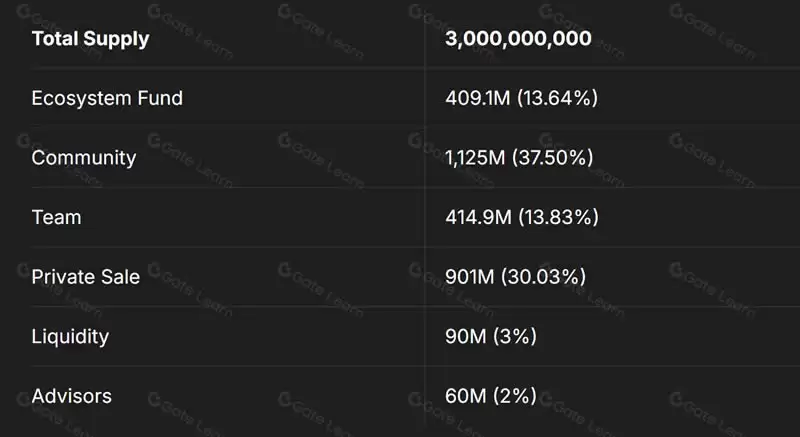Select the 409.1M ecosystem fund amount
This screenshot has width=800, height=437.
[x=478, y=99]
